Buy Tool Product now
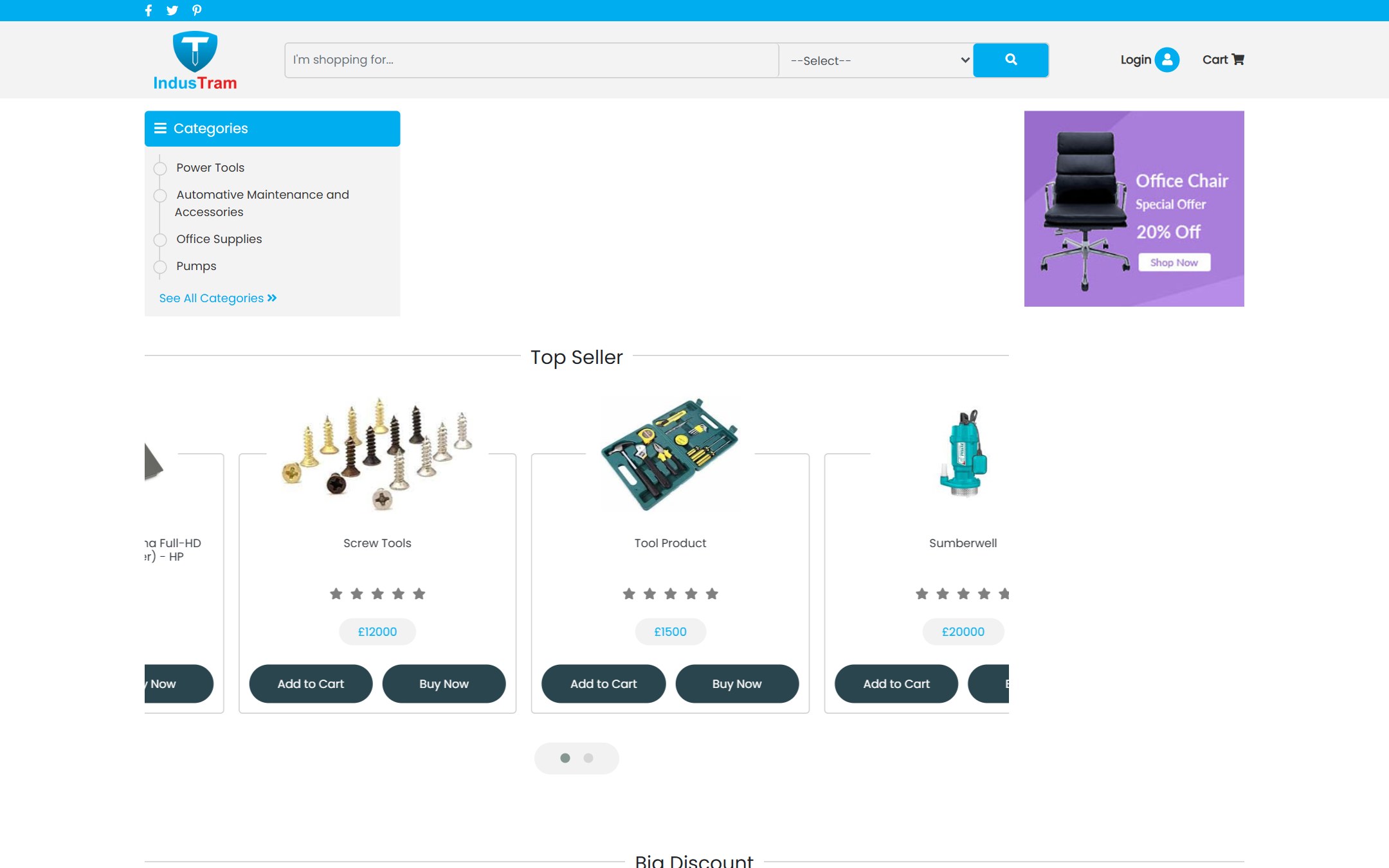 click(x=737, y=683)
